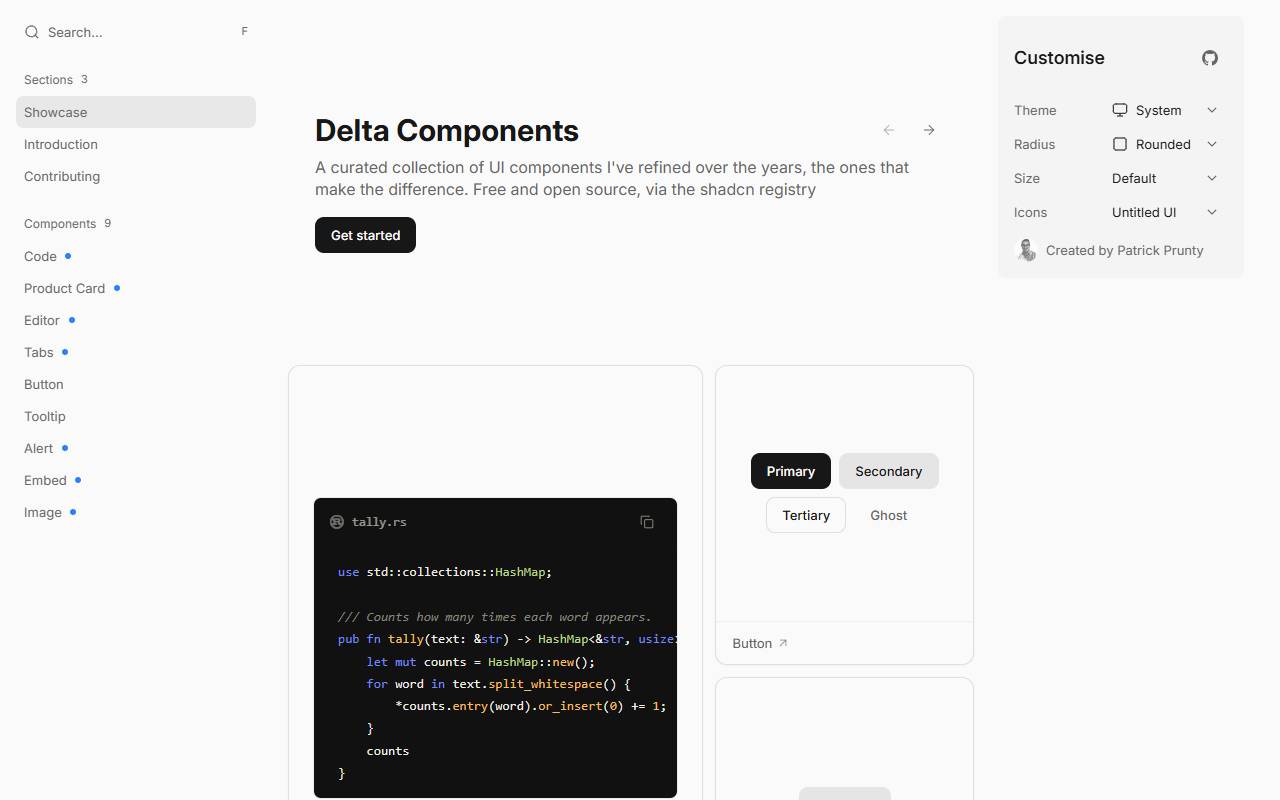Image resolution: width=1280 pixels, height=800 pixels.
Task: Navigate to the Product Card component
Action: tap(136, 288)
